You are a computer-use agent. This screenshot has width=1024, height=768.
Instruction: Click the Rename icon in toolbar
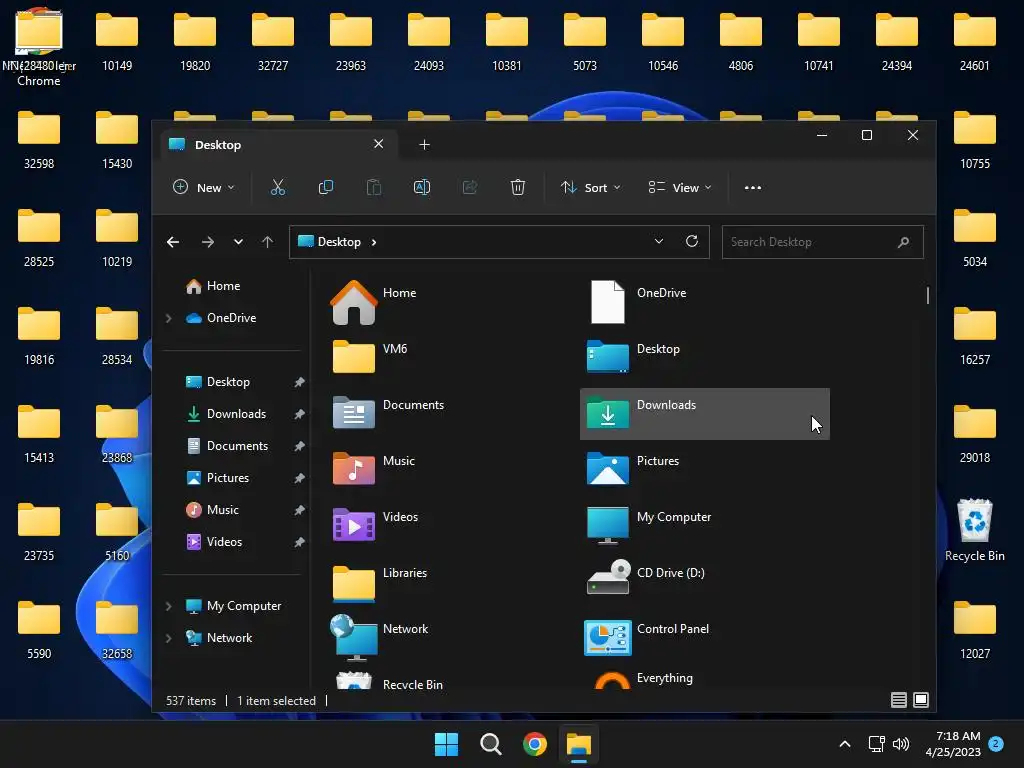[422, 187]
